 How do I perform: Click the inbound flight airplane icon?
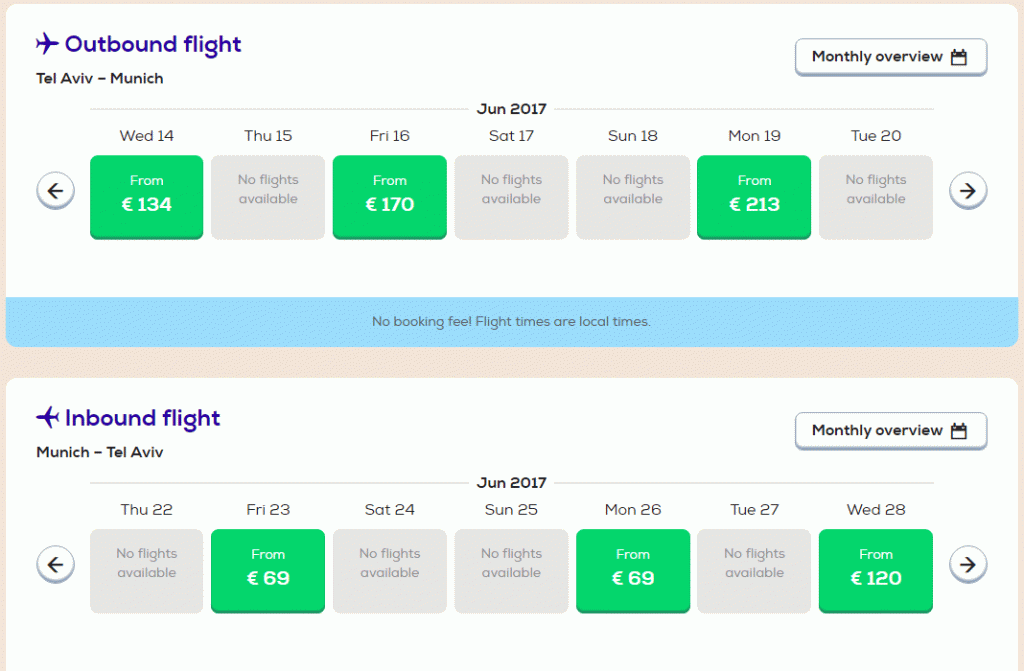pos(47,417)
